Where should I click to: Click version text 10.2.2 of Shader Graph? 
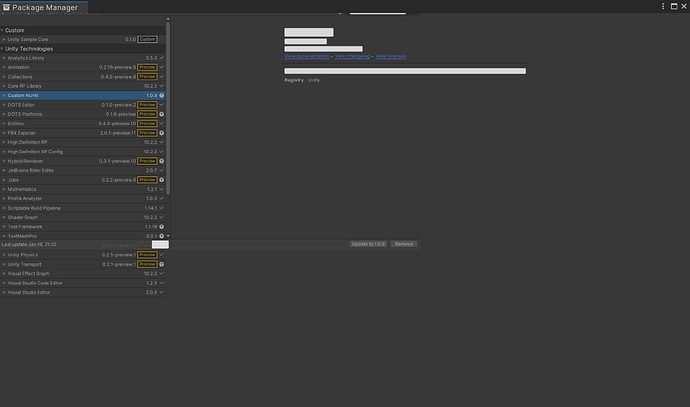[150, 217]
